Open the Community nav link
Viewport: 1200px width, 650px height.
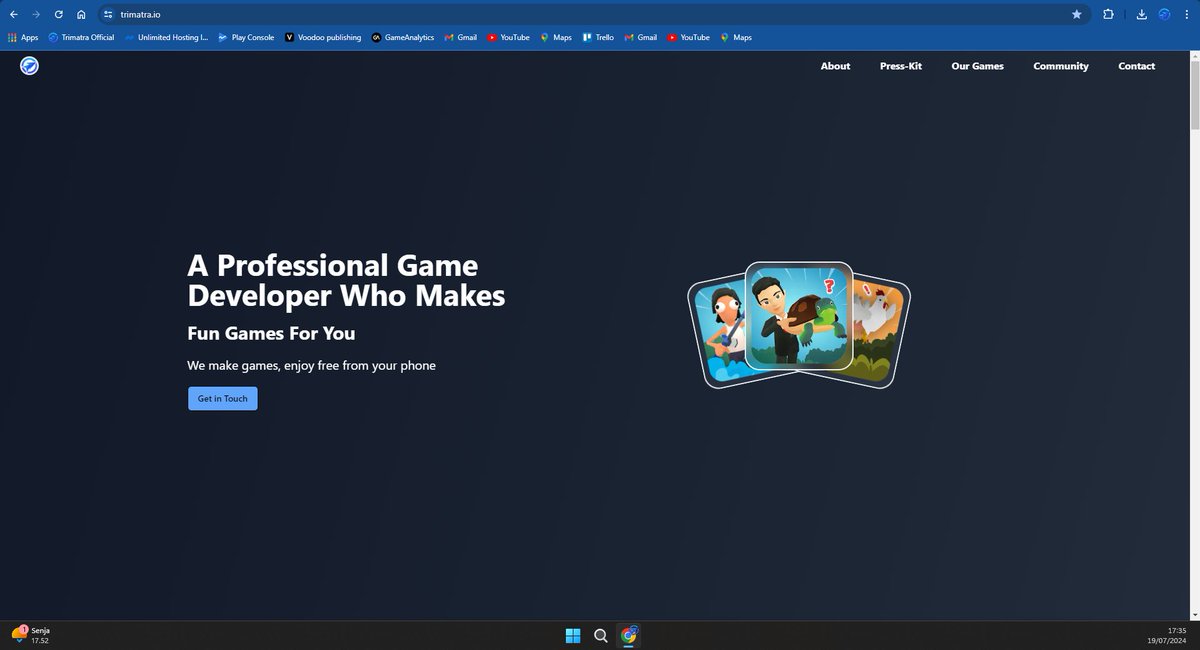[1061, 66]
